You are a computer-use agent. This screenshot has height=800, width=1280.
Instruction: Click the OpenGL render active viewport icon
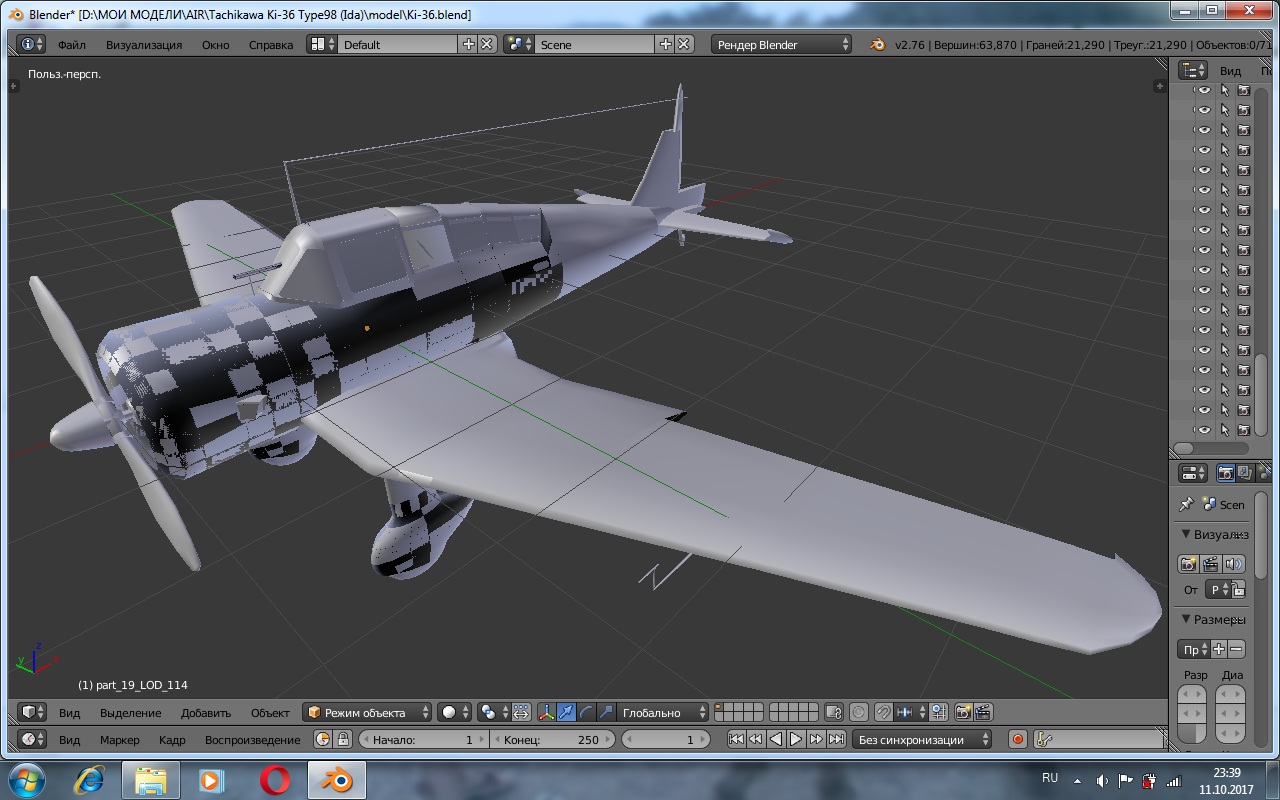[x=964, y=713]
